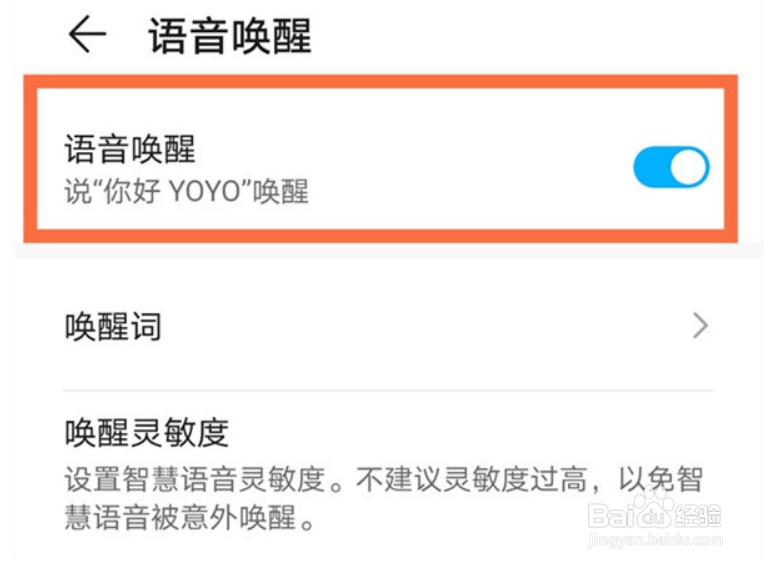Tap the 语音唤醒 page title in header
The height and width of the screenshot is (567, 766).
pos(230,36)
